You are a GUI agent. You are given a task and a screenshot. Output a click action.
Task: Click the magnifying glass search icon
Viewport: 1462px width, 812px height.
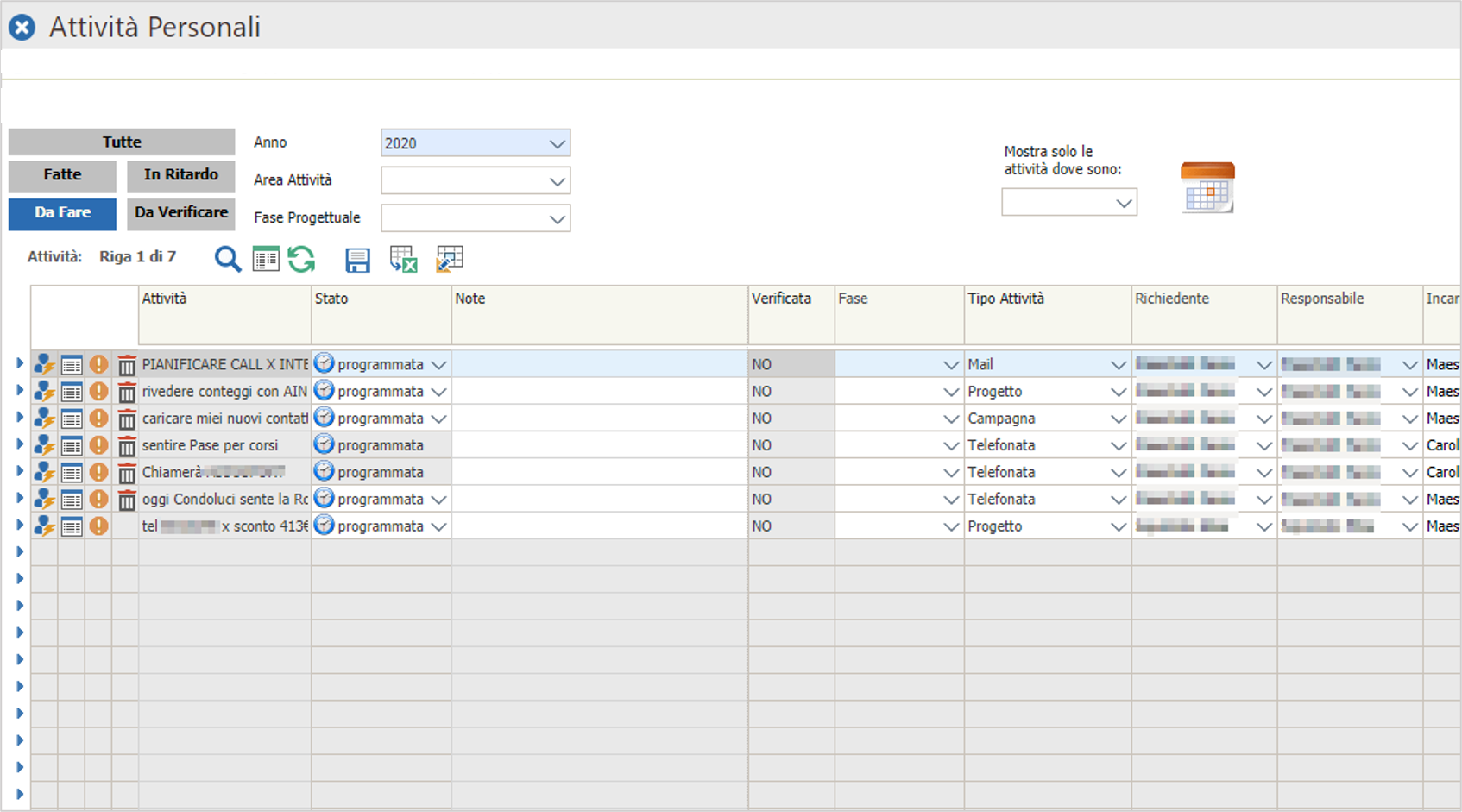coord(227,259)
